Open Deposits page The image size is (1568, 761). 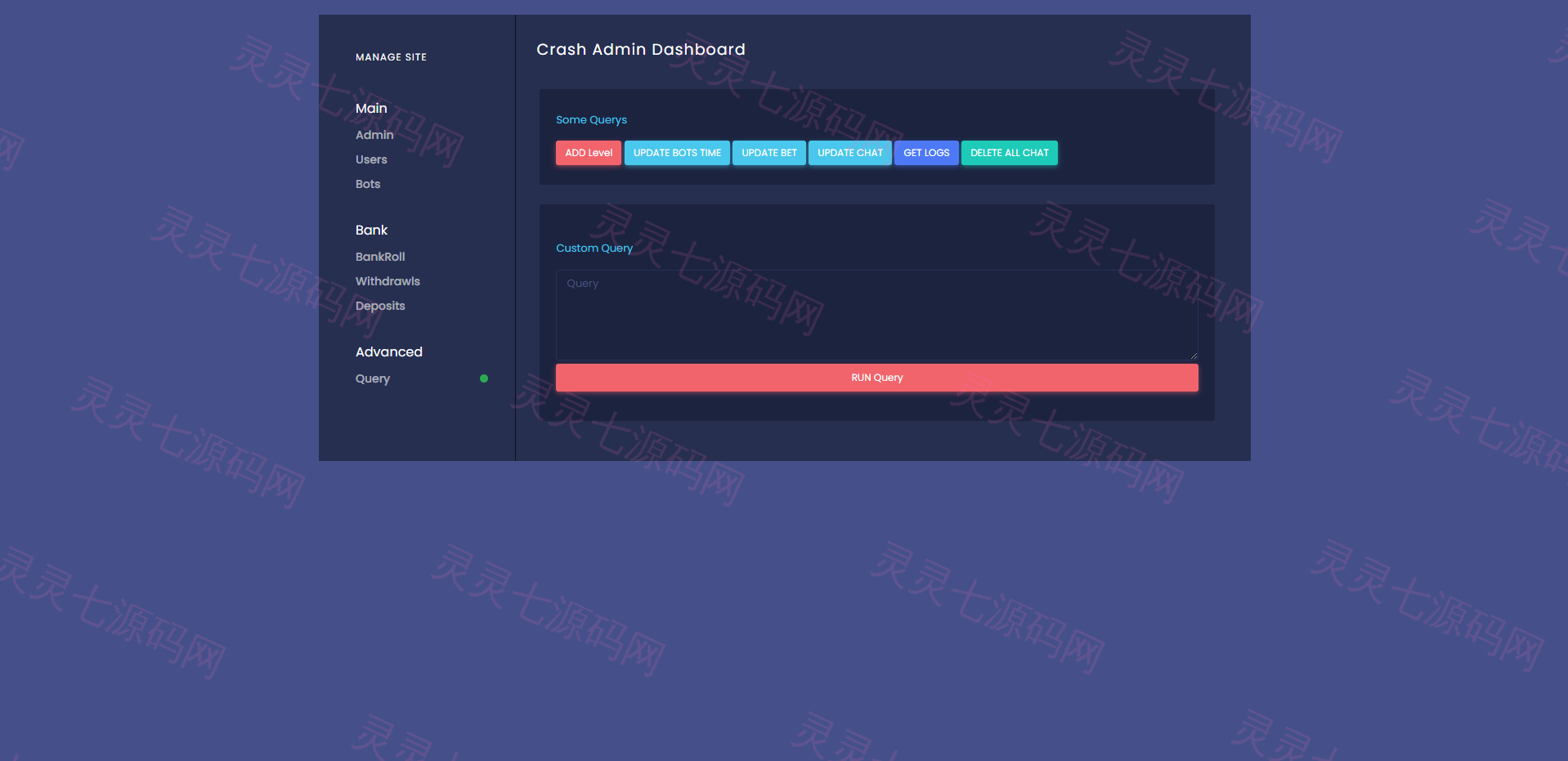coord(380,306)
